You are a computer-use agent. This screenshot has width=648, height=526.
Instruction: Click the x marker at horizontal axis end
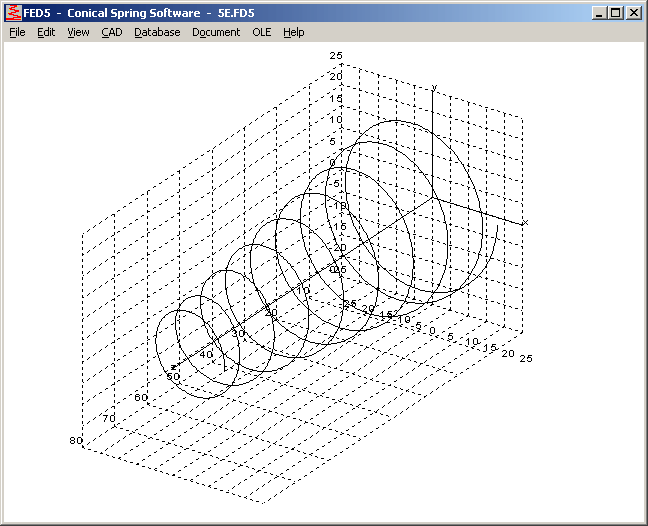[x=525, y=222]
